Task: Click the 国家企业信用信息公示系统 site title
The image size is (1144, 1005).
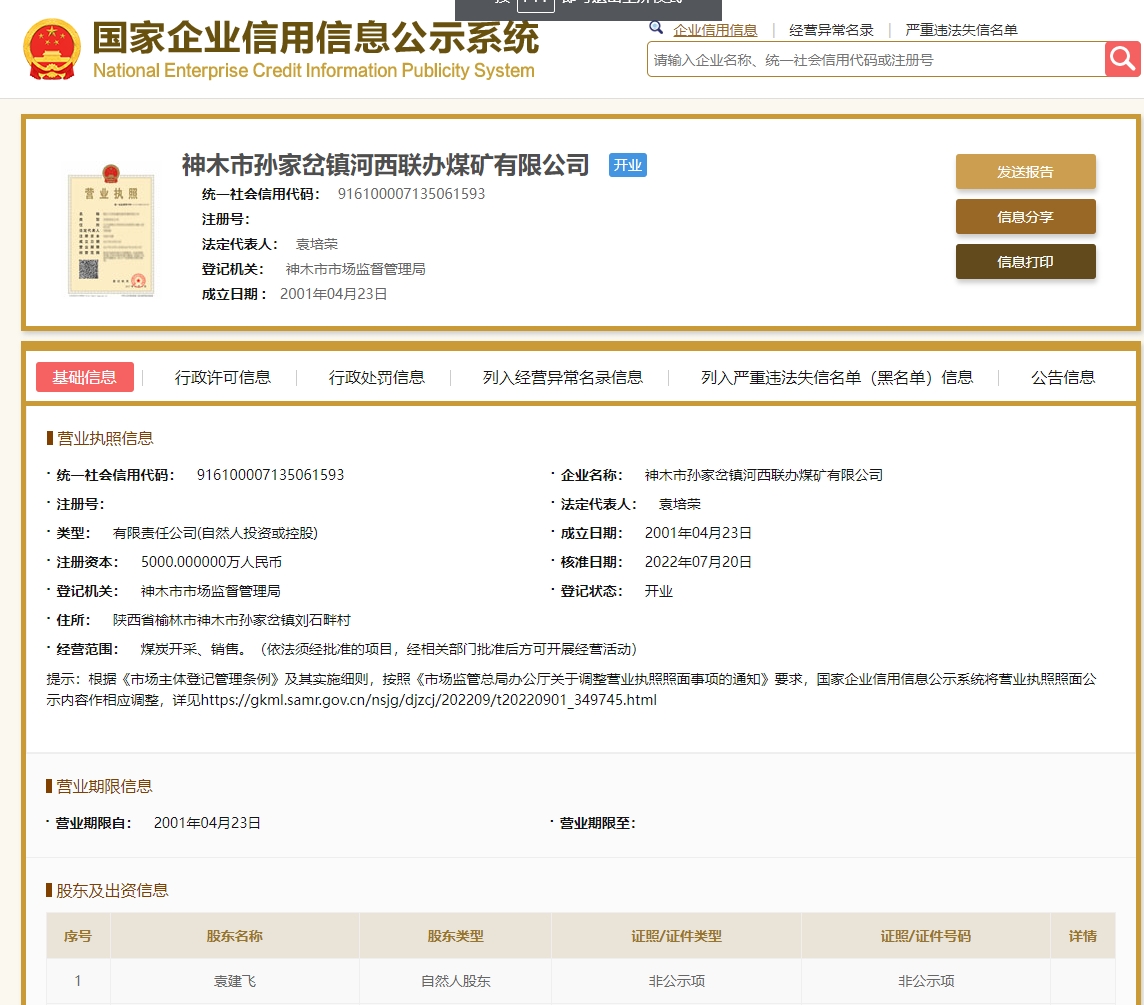Action: pyautogui.click(x=315, y=40)
